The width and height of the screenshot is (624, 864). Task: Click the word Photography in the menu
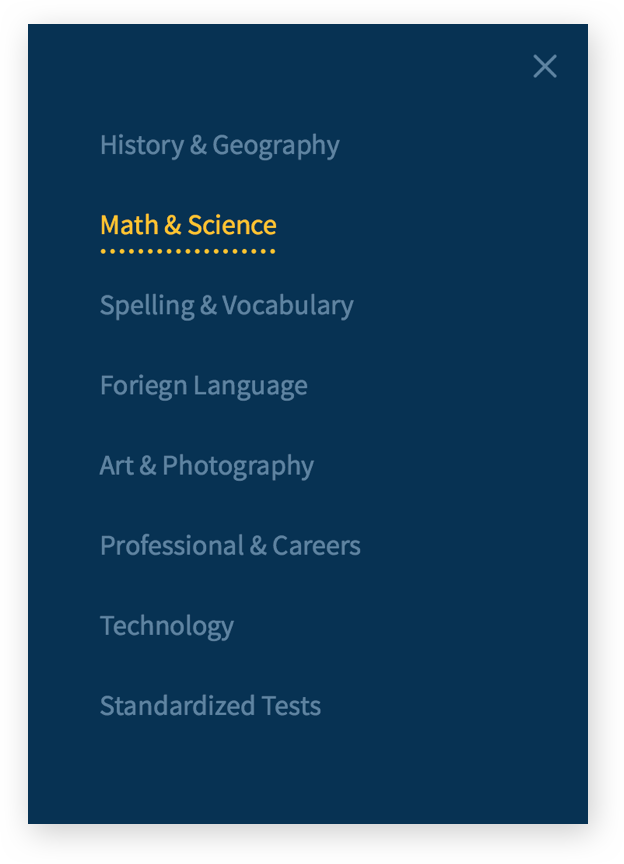tap(238, 466)
